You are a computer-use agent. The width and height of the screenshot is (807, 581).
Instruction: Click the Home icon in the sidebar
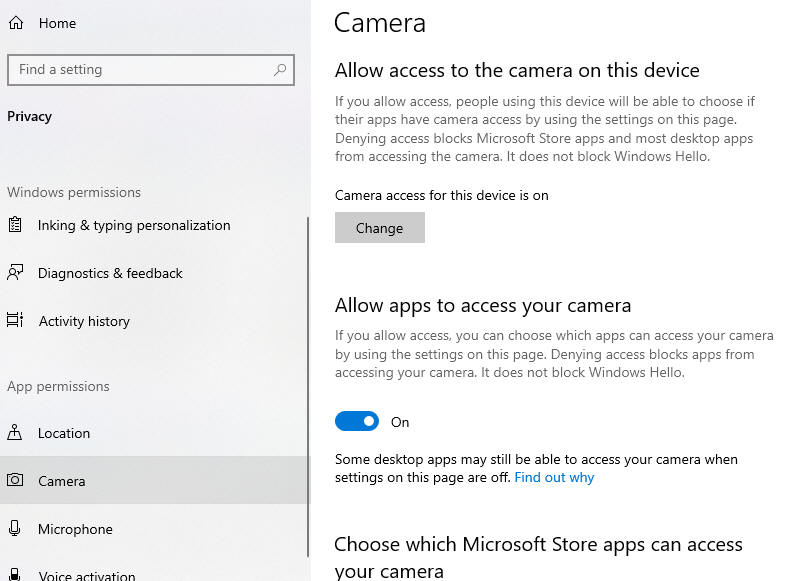[15, 23]
